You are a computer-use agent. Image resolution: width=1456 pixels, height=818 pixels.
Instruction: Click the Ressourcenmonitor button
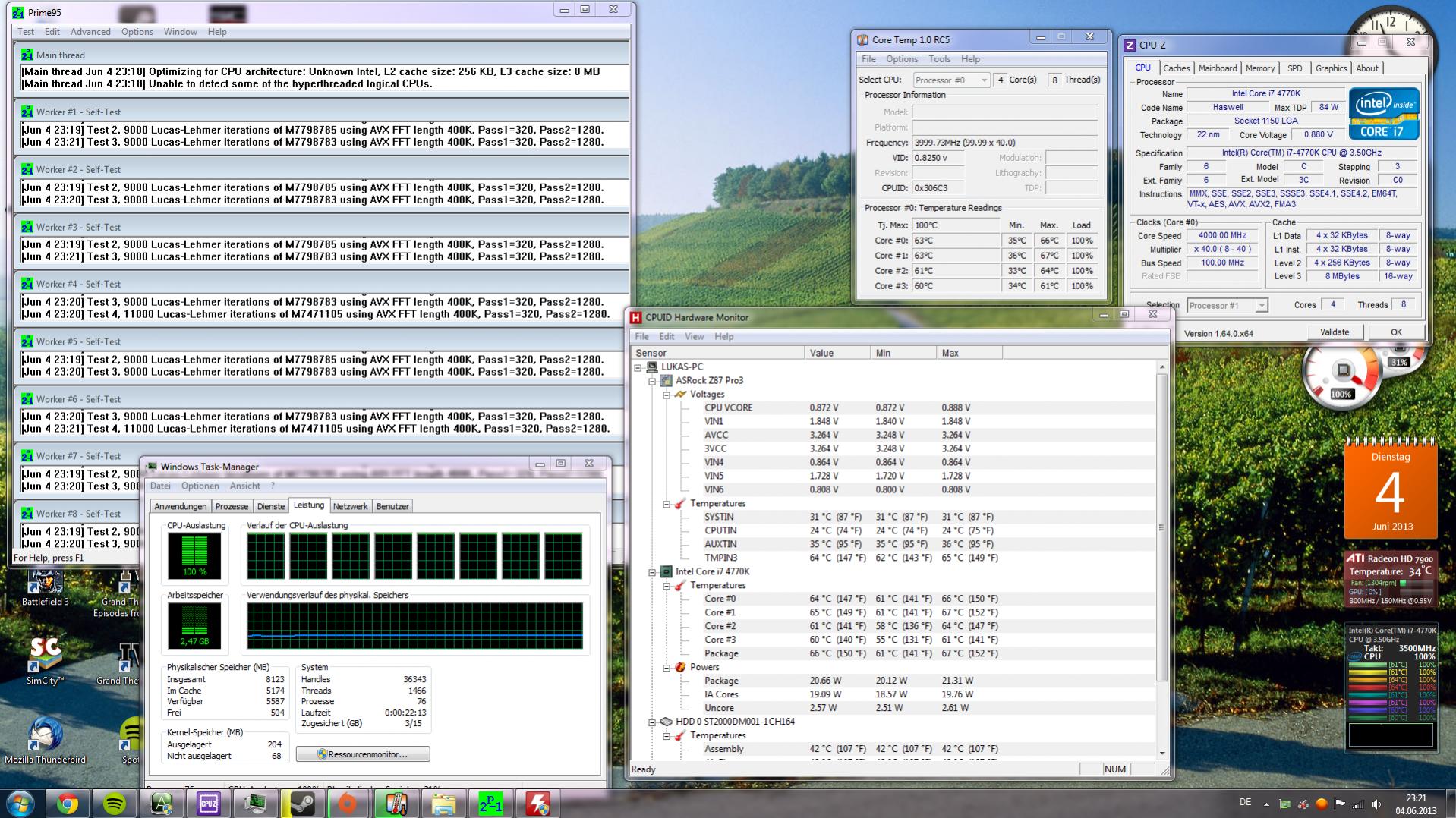click(x=363, y=754)
